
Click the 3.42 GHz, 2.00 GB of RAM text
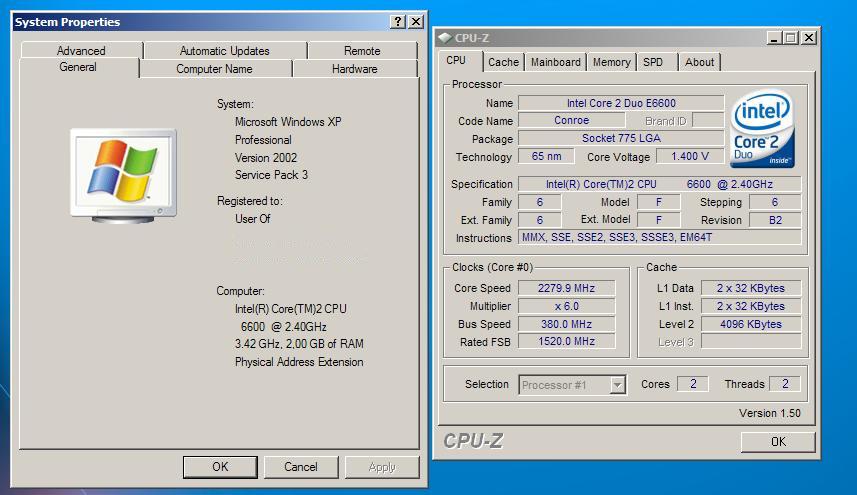coord(299,344)
